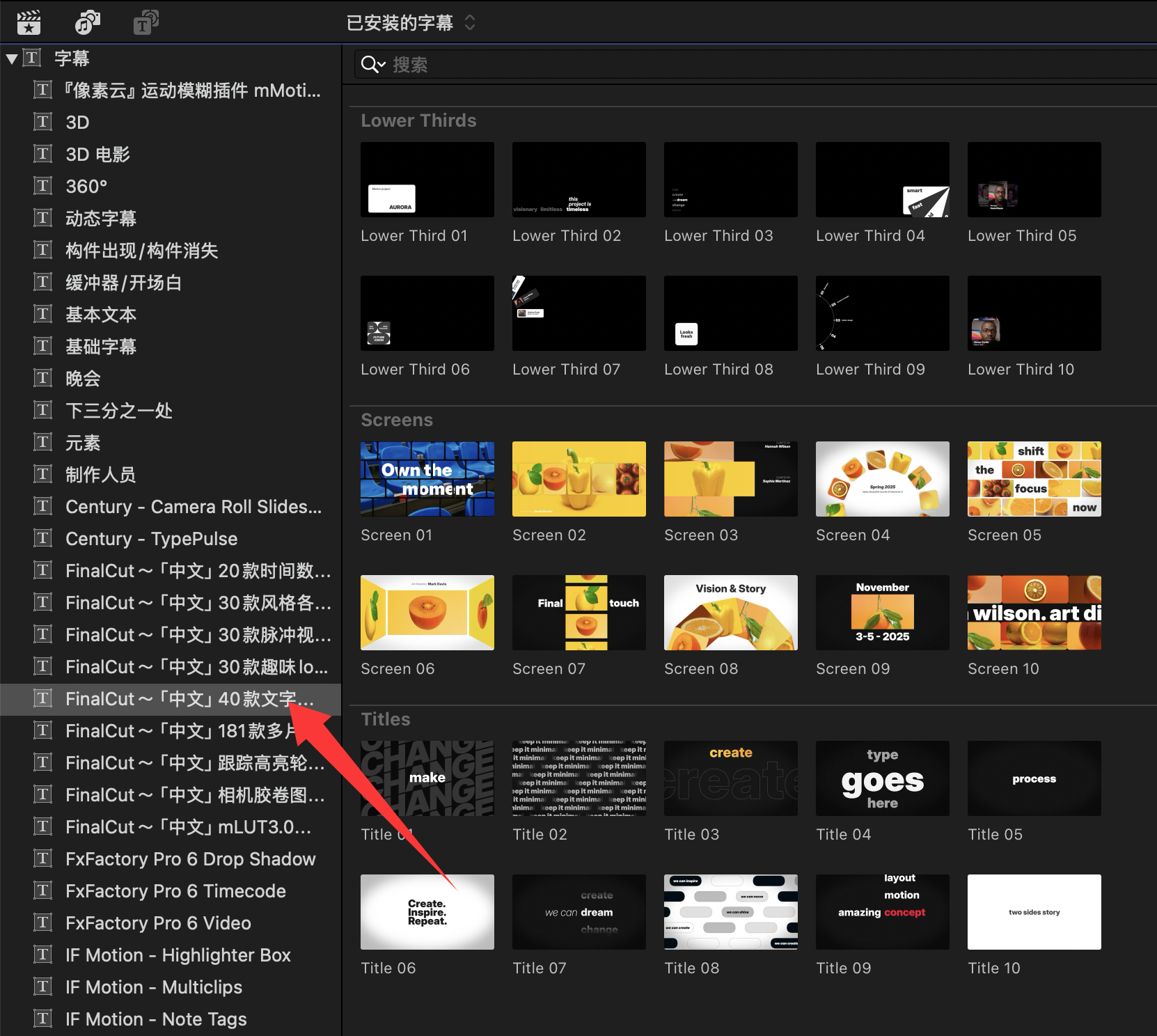Screen dimensions: 1157x1036
Task: Click the title icon beside 3D category
Action: pos(43,122)
